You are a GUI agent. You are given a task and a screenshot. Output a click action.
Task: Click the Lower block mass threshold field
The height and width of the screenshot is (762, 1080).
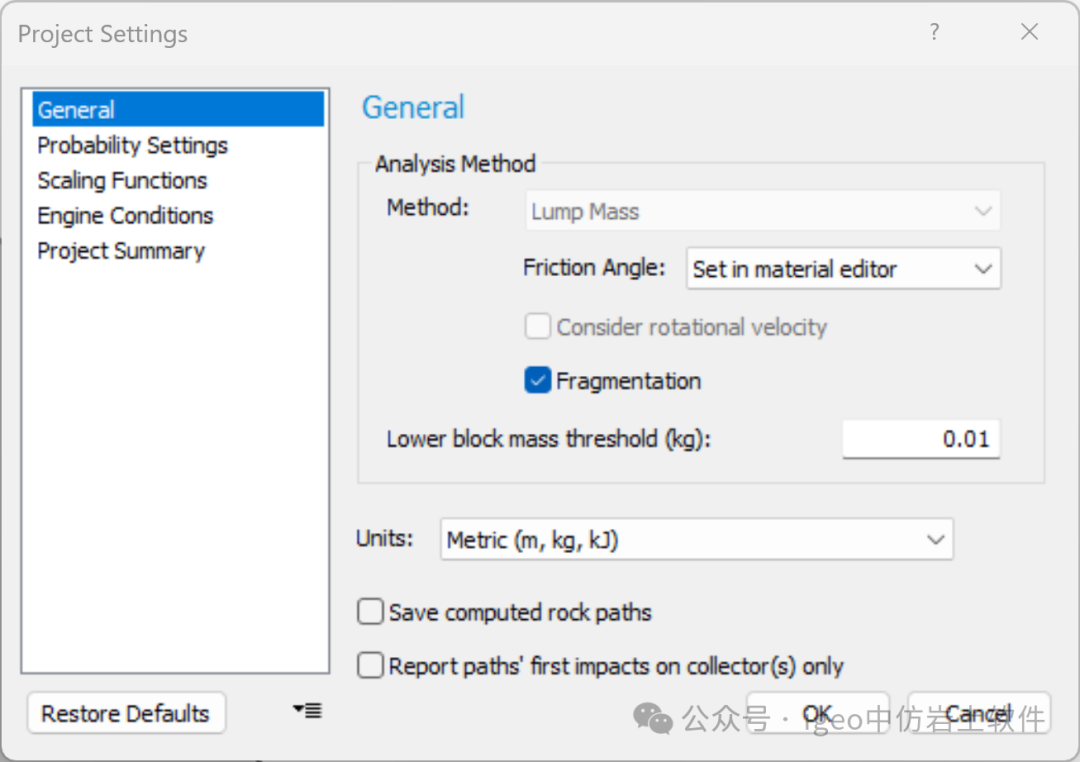tap(921, 439)
